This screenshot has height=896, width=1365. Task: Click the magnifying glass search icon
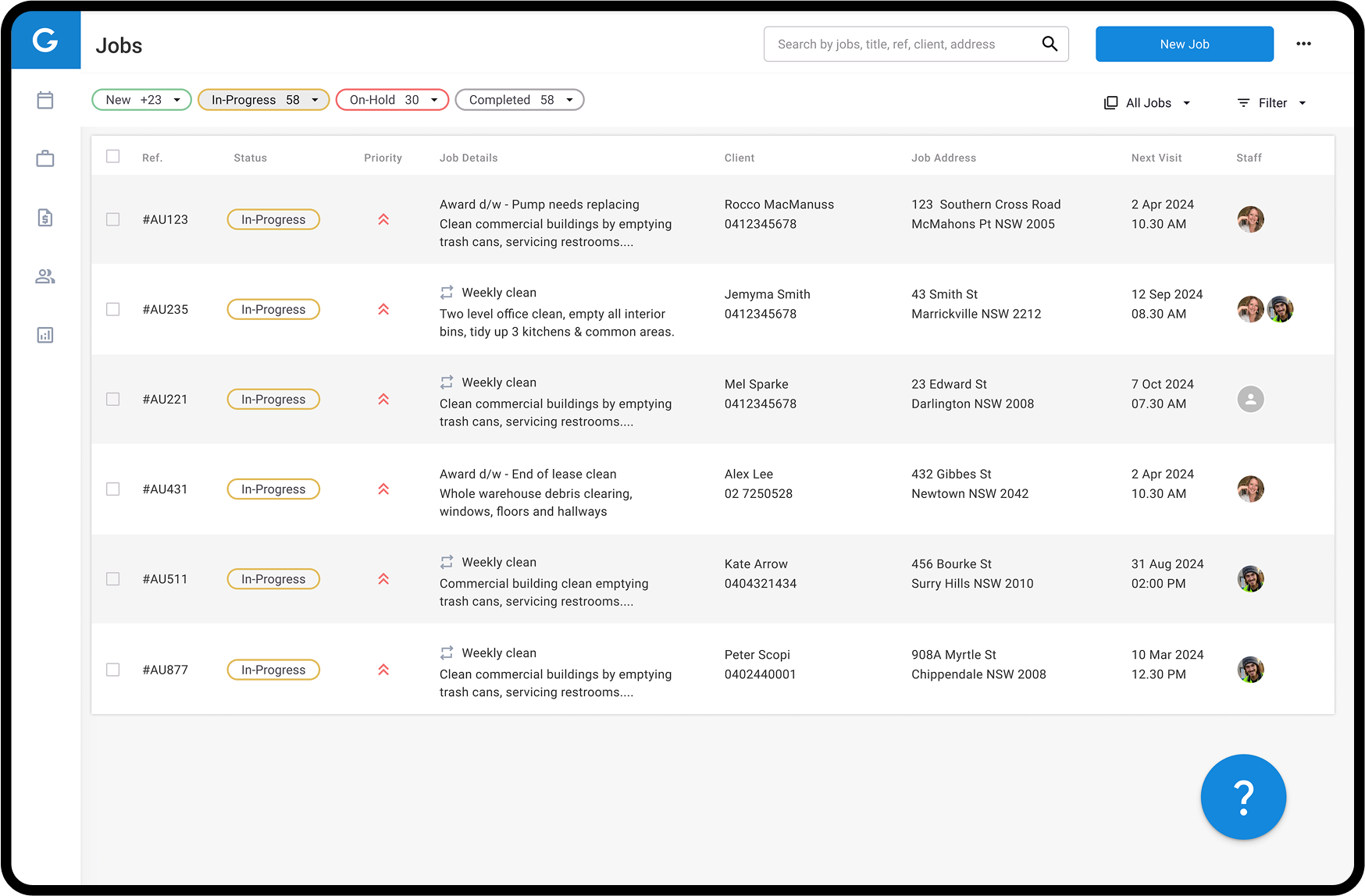coord(1050,44)
